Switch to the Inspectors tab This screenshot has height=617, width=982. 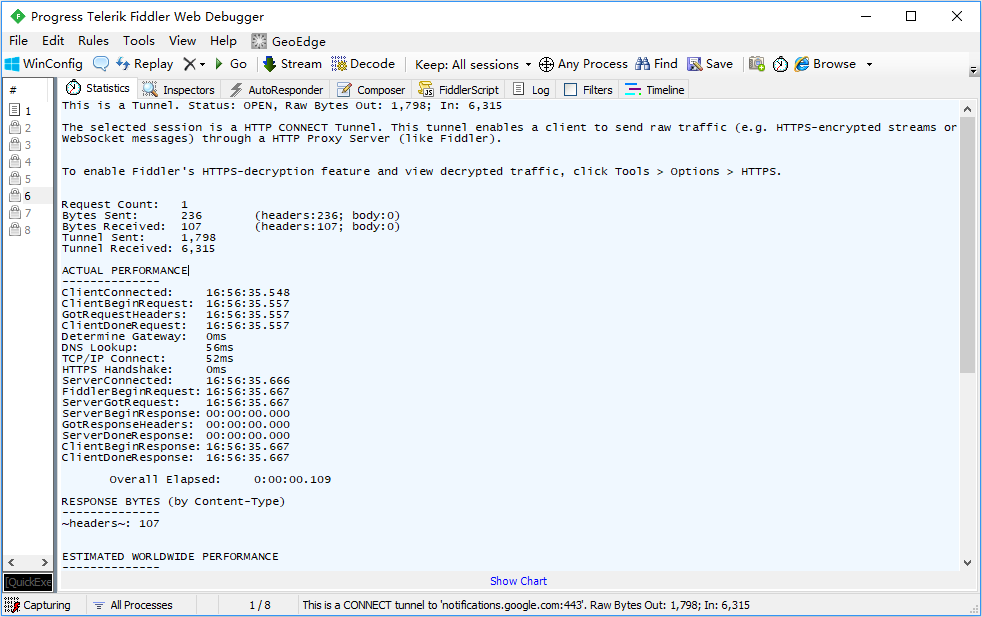[178, 90]
